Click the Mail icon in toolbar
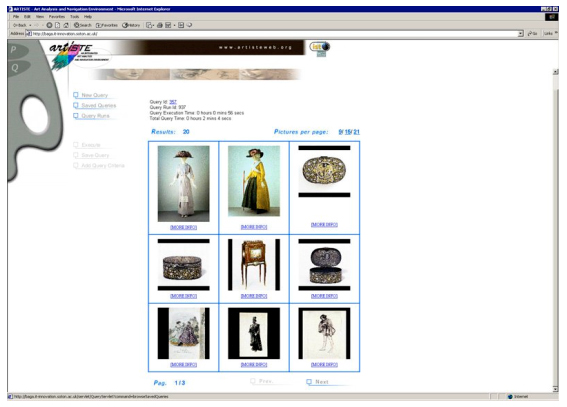Screen dimensions: 567x407 [x=150, y=25]
